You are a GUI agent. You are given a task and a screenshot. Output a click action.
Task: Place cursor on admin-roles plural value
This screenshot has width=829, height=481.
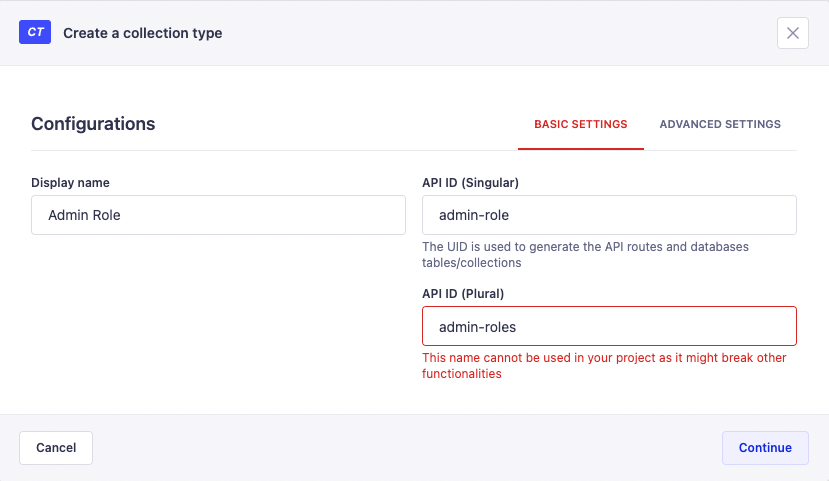[477, 326]
